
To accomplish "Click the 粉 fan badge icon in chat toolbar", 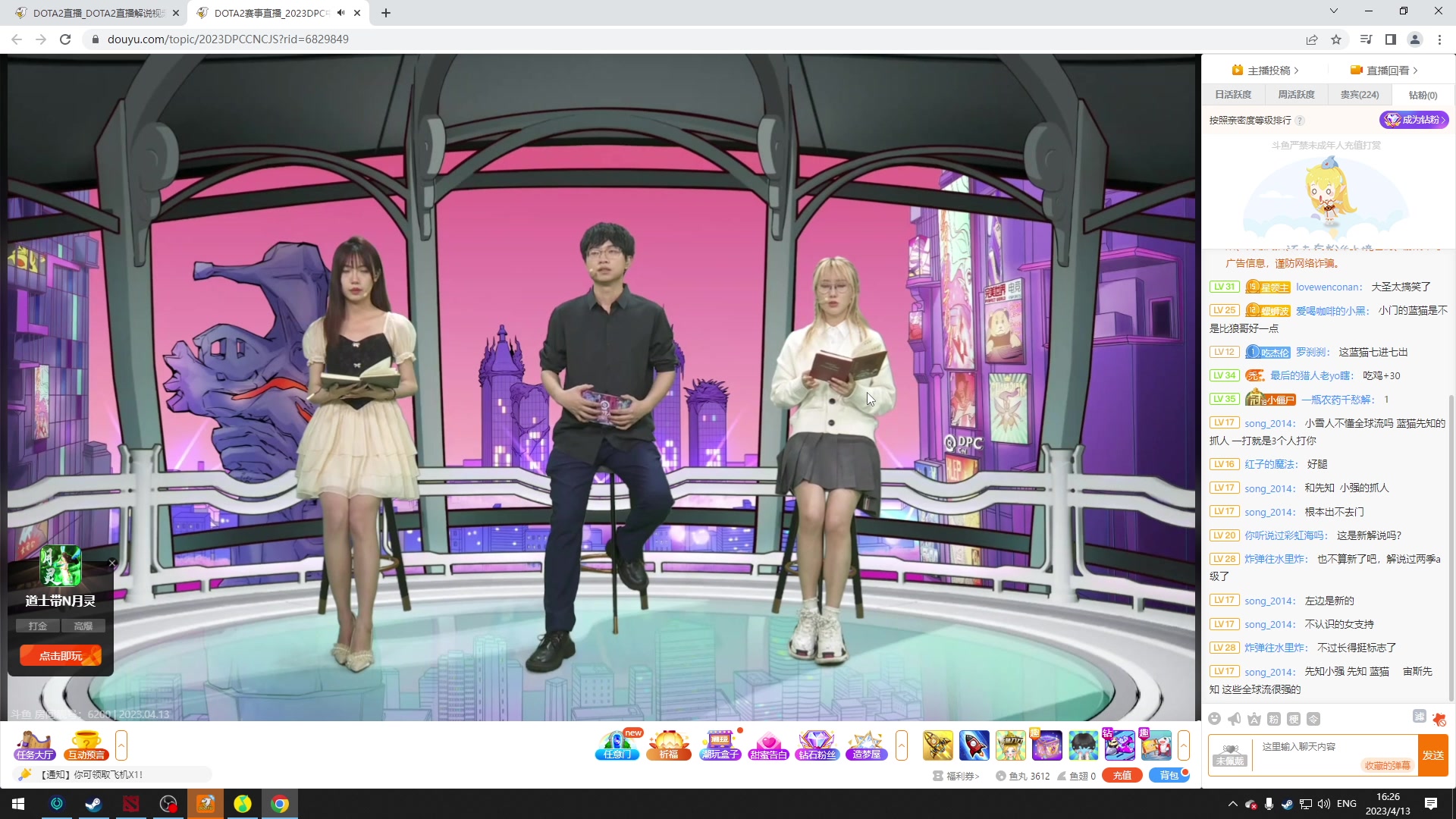I will click(x=1274, y=719).
